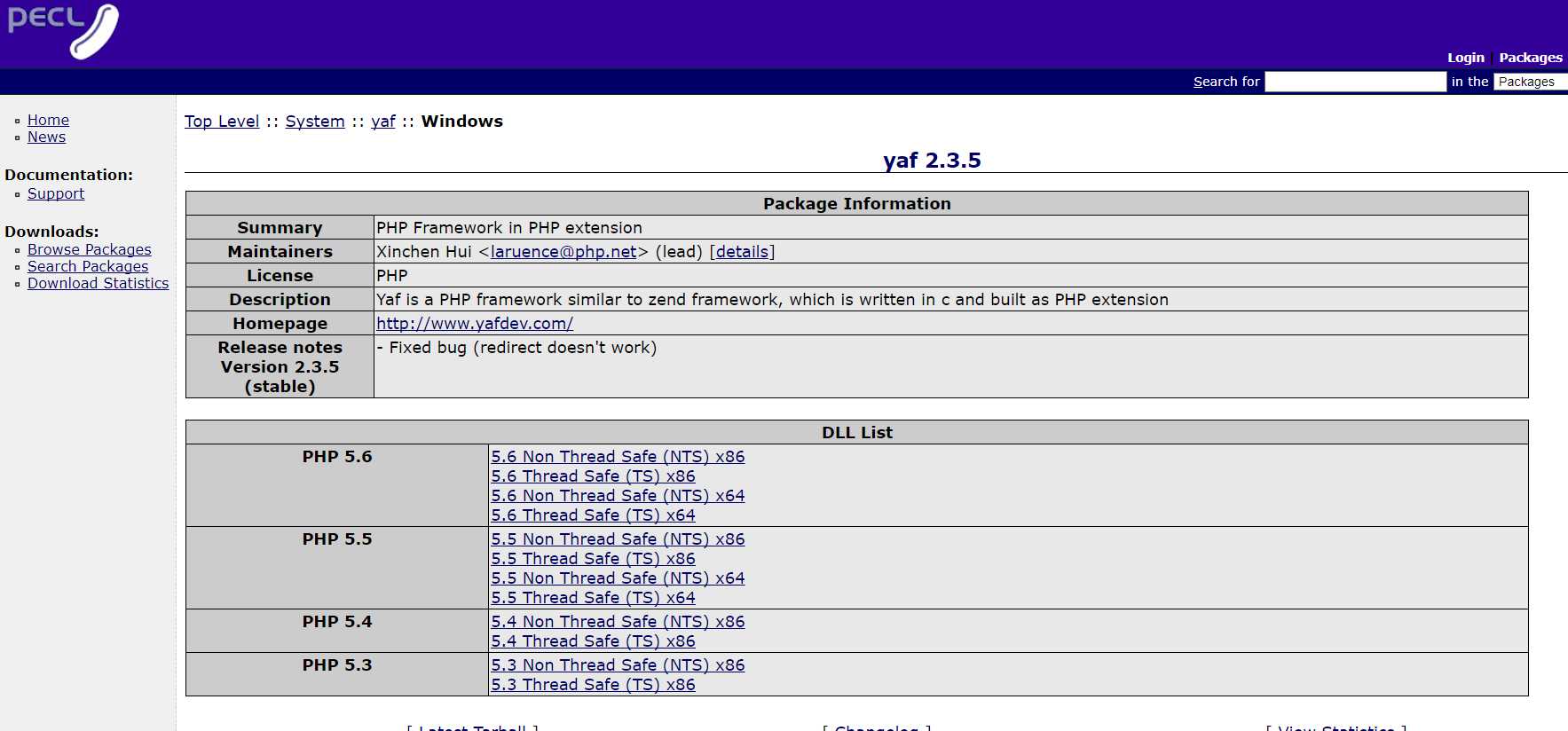
Task: Navigate to System breadcrumb
Action: pyautogui.click(x=315, y=122)
